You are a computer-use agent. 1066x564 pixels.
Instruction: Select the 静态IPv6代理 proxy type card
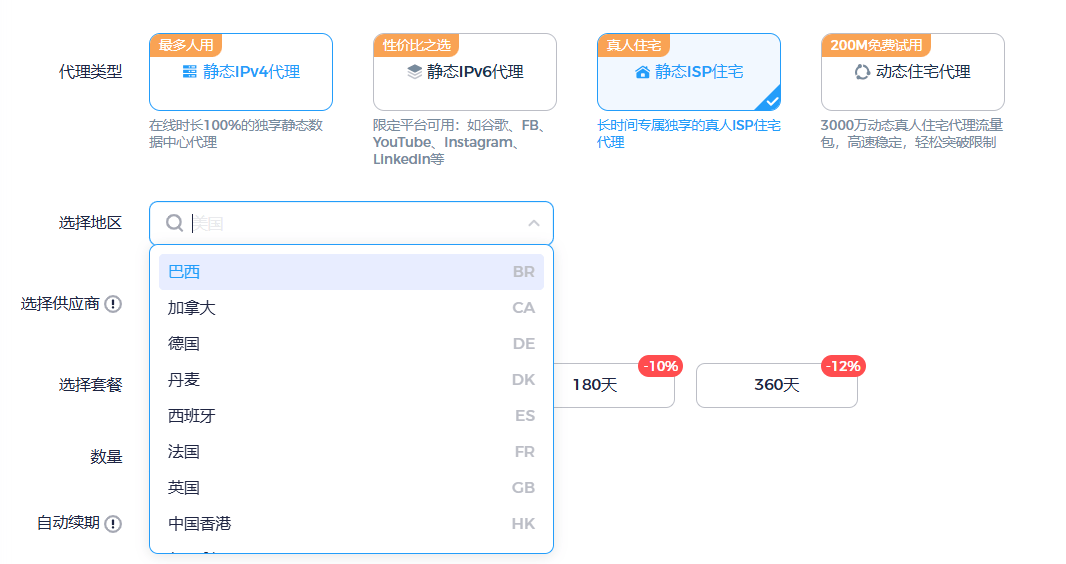[x=464, y=72]
